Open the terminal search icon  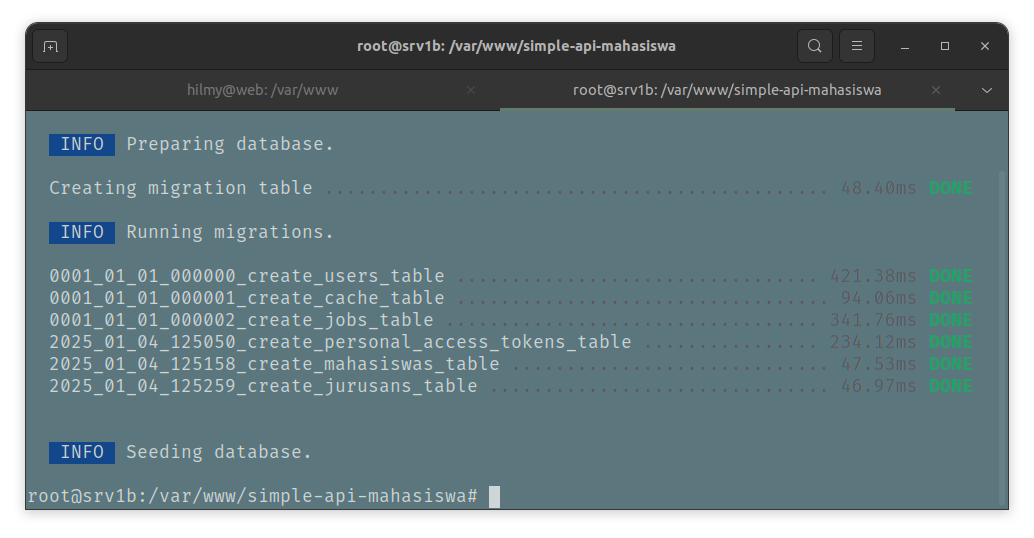click(814, 46)
